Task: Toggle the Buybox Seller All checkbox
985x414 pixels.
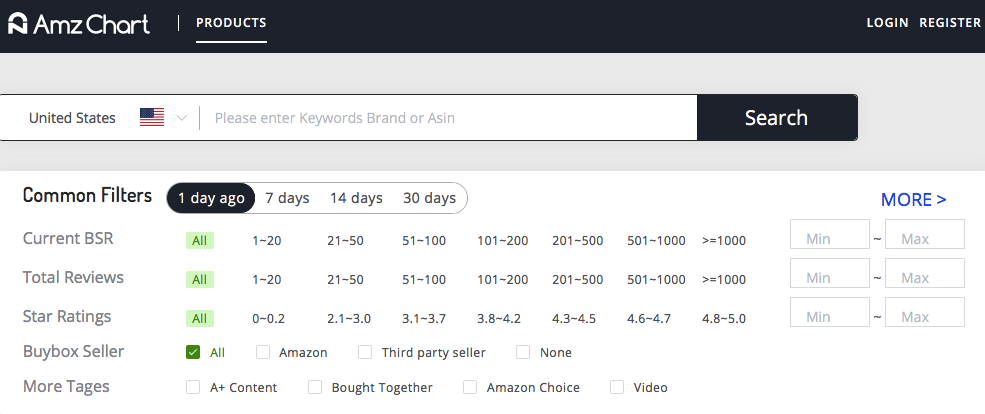Action: tap(193, 352)
